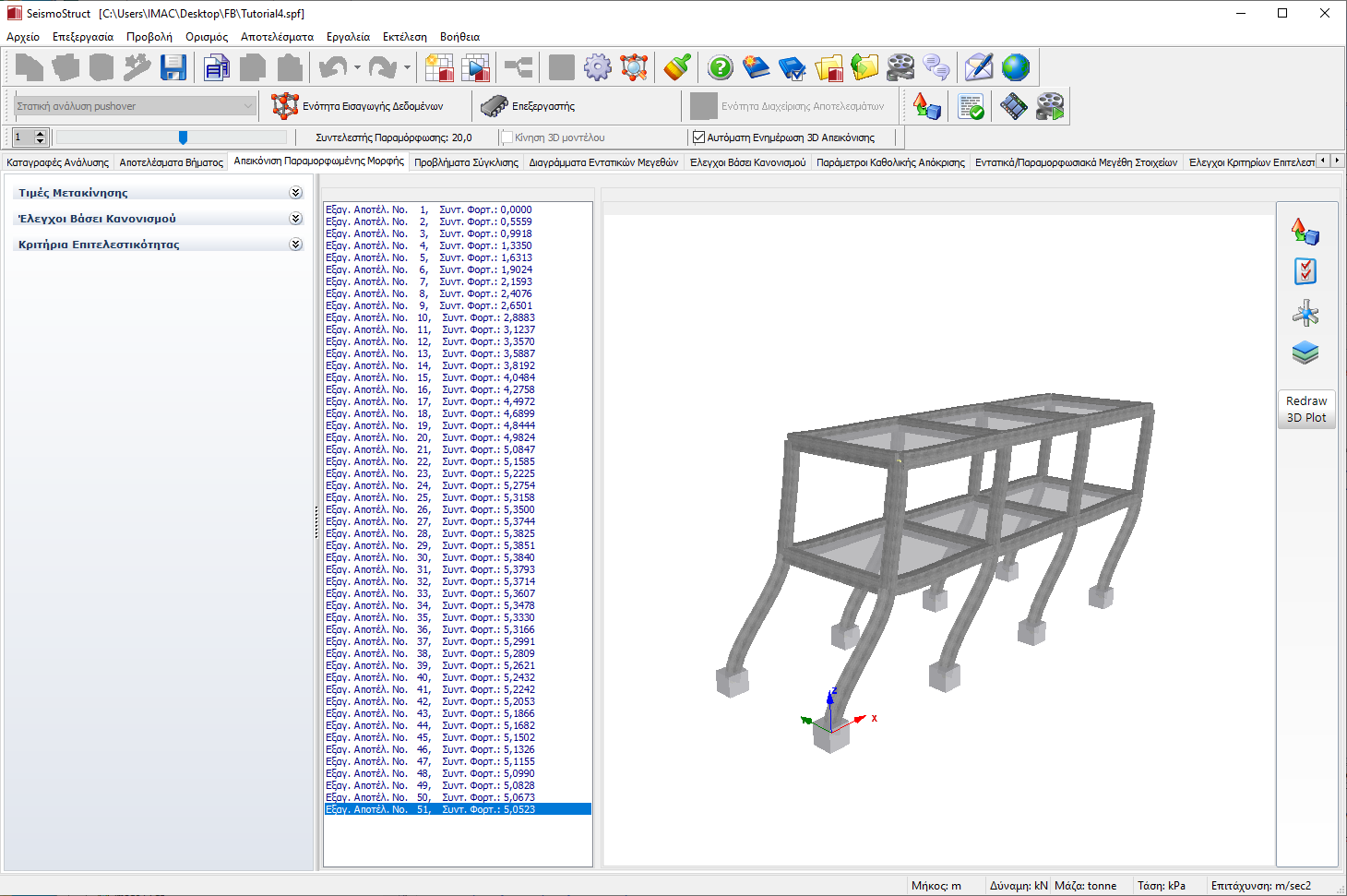Click the stacked layers icon in right panel
This screenshot has width=1347, height=896.
pos(1305,352)
